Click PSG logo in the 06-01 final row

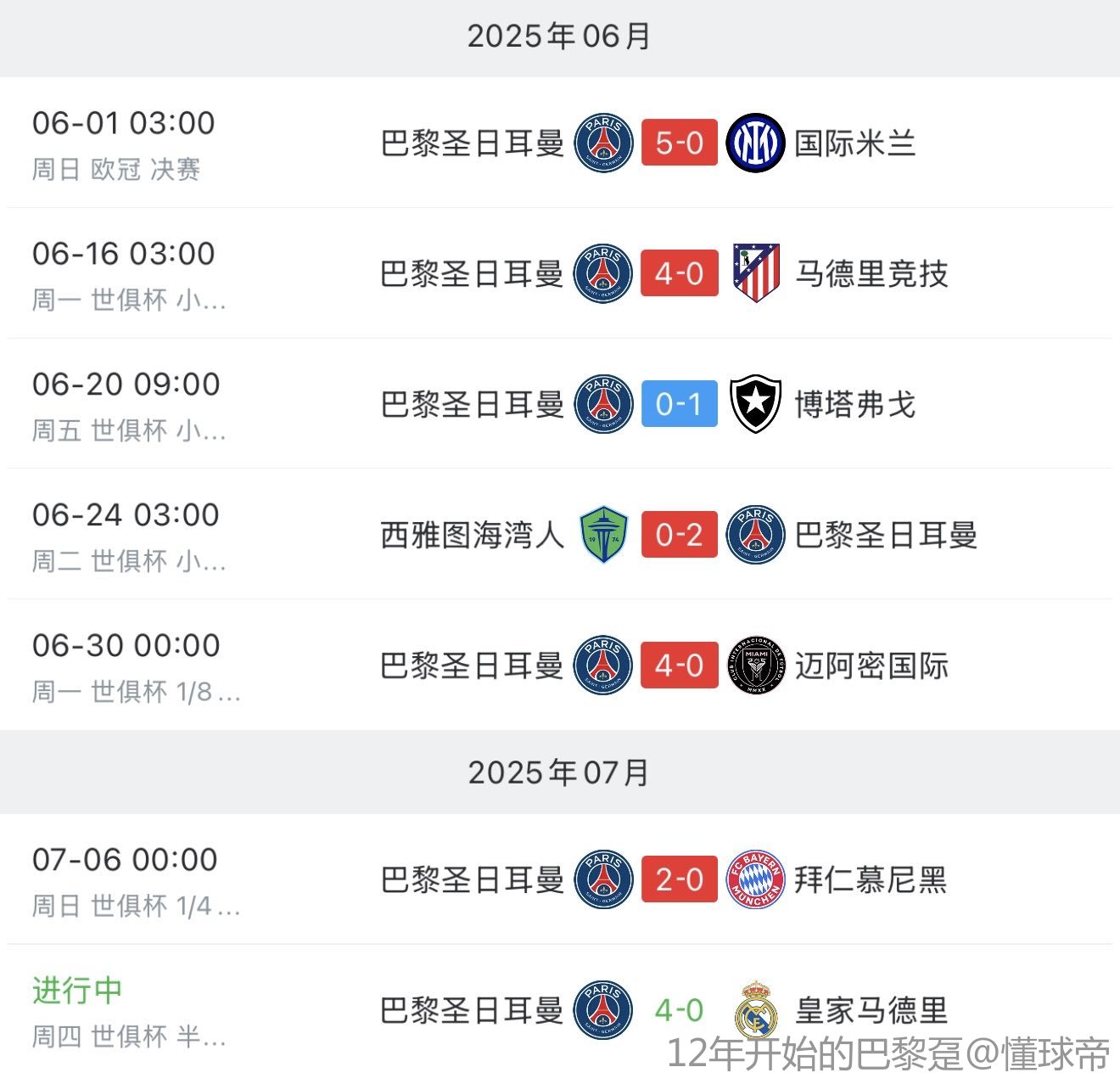[603, 143]
